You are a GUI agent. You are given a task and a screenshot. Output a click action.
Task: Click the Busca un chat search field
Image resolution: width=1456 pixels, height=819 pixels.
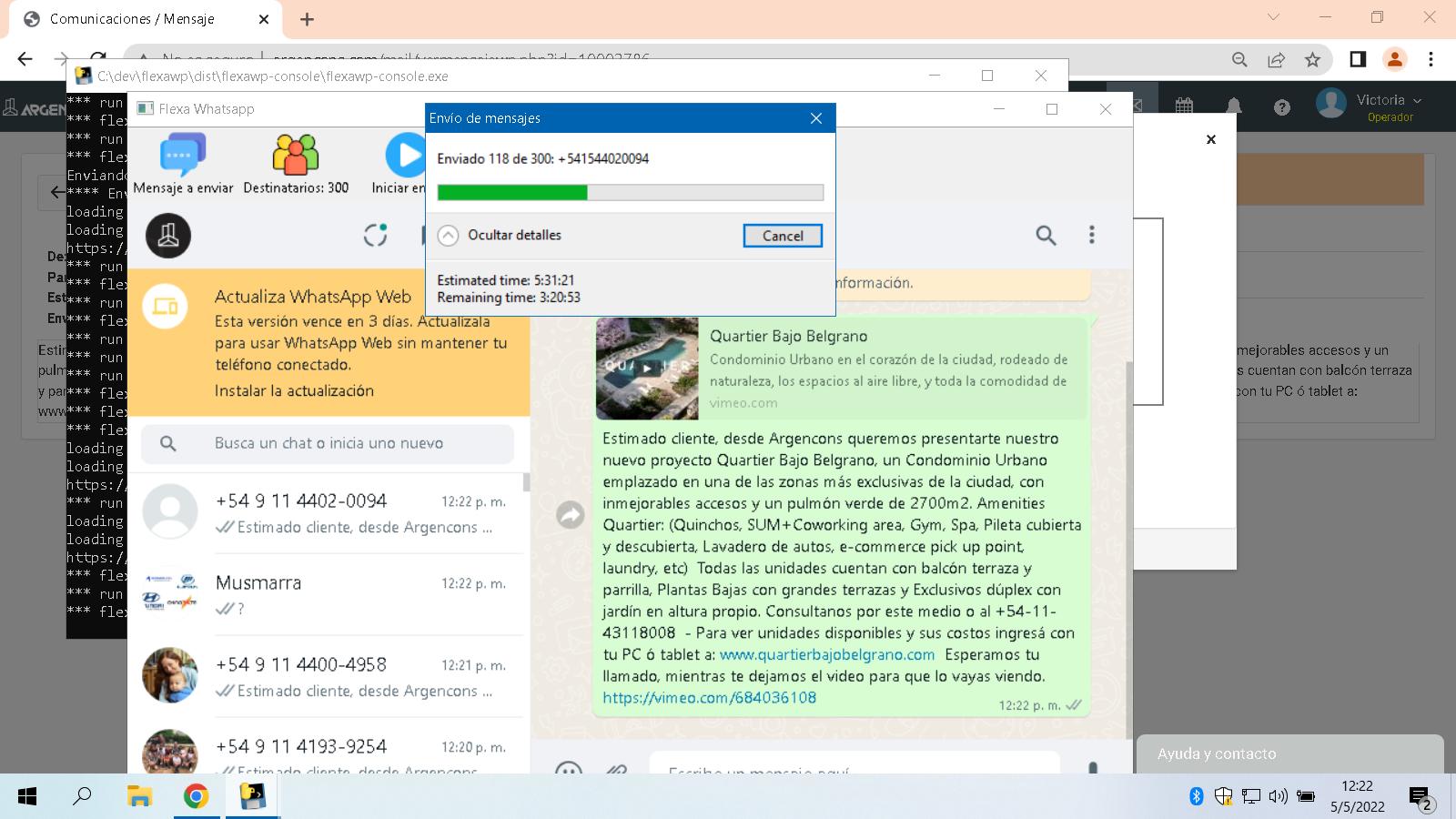328,443
